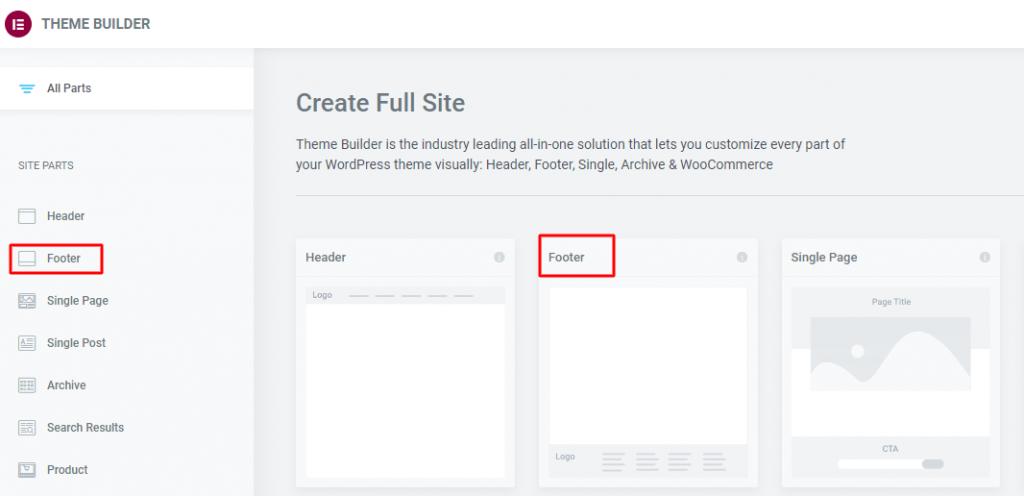
Task: Click the Product cart icon
Action: click(x=27, y=470)
